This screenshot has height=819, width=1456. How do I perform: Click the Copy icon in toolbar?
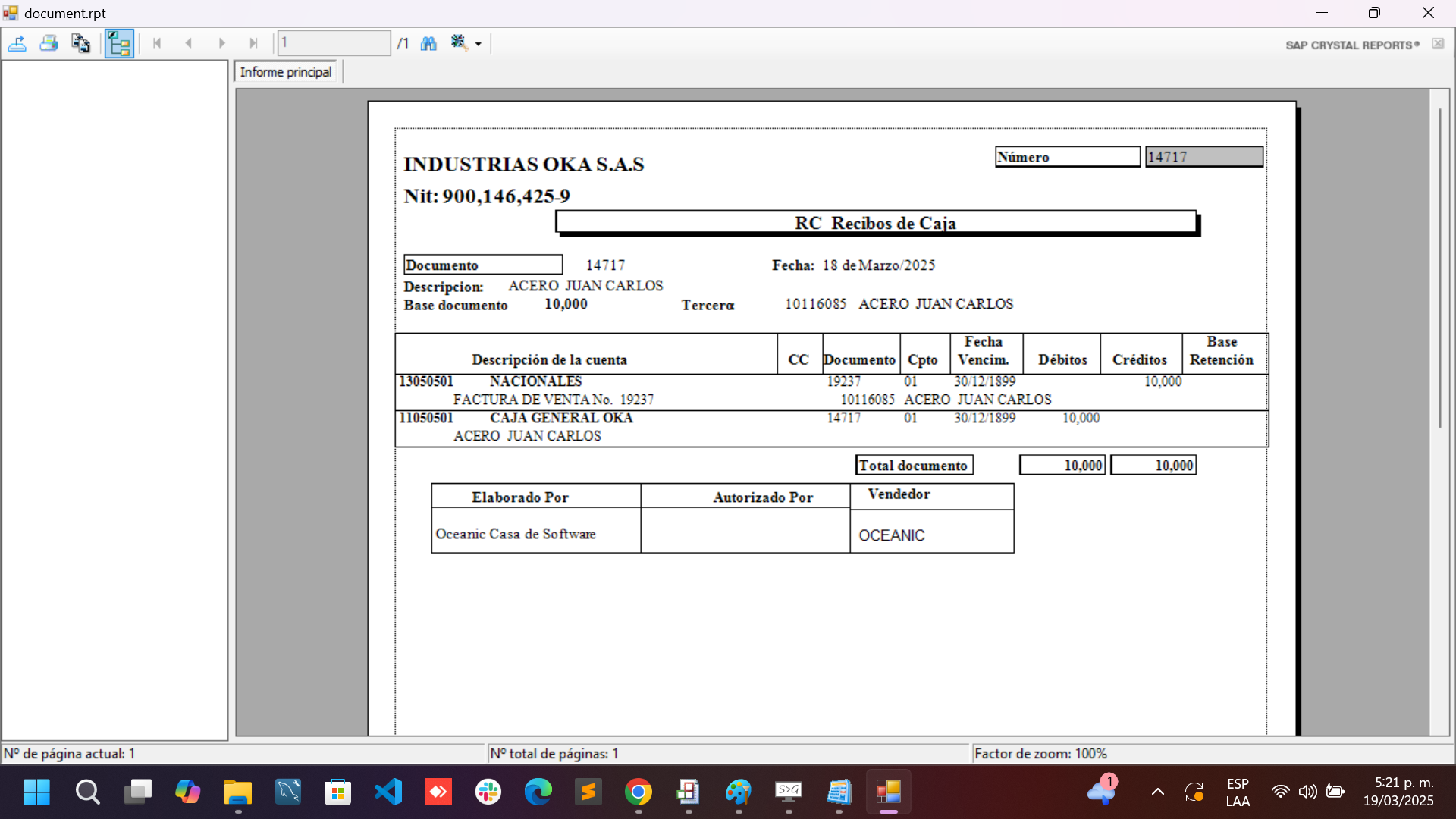[x=80, y=43]
